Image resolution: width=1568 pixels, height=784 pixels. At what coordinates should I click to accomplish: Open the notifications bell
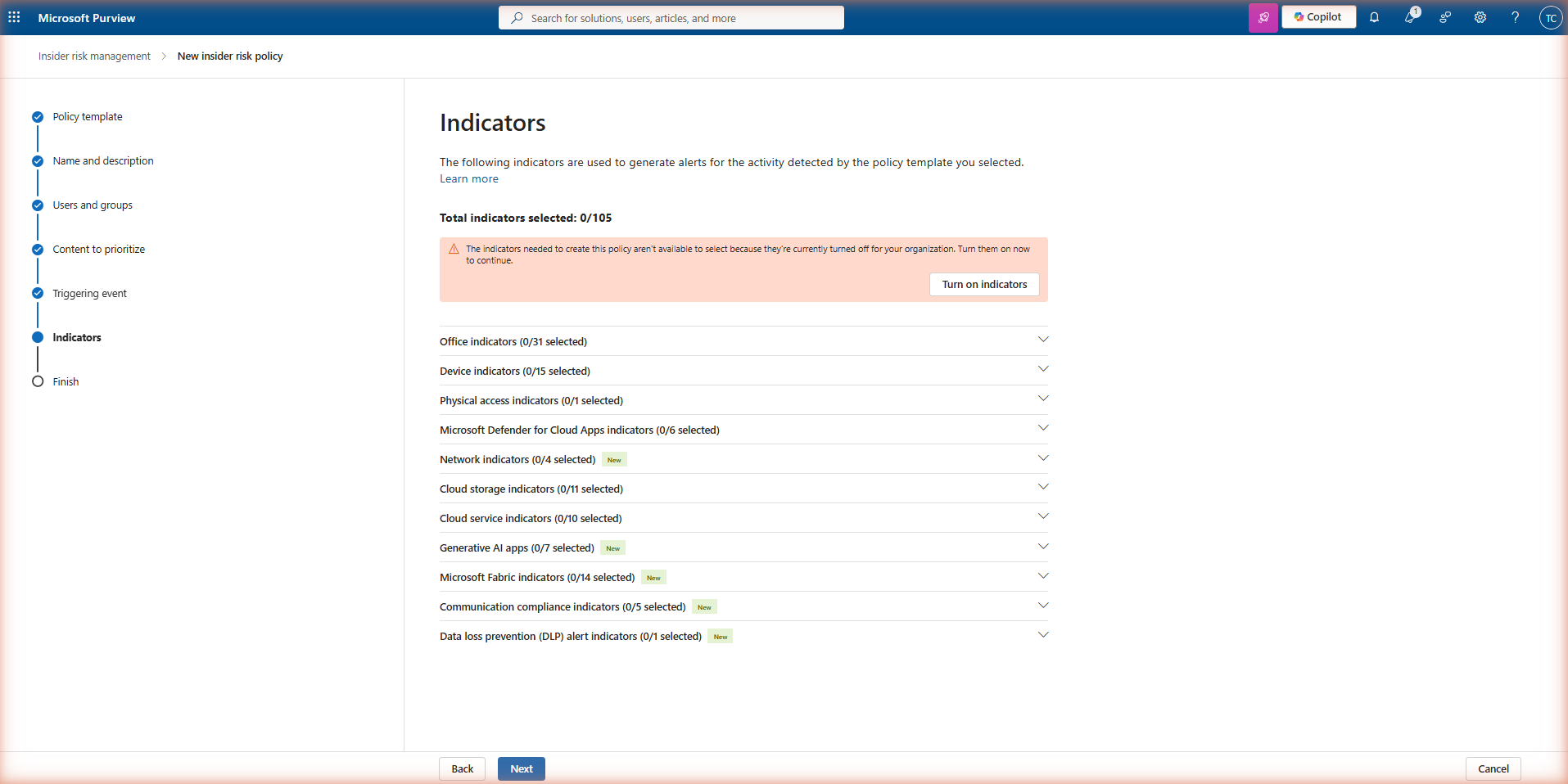[x=1375, y=17]
